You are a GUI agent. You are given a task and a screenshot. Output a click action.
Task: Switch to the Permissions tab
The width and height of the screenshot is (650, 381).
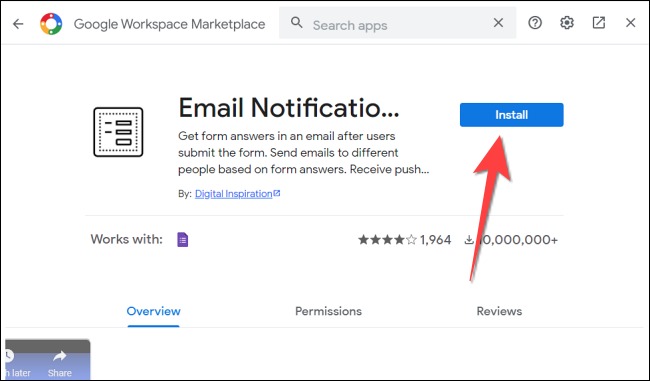tap(328, 311)
